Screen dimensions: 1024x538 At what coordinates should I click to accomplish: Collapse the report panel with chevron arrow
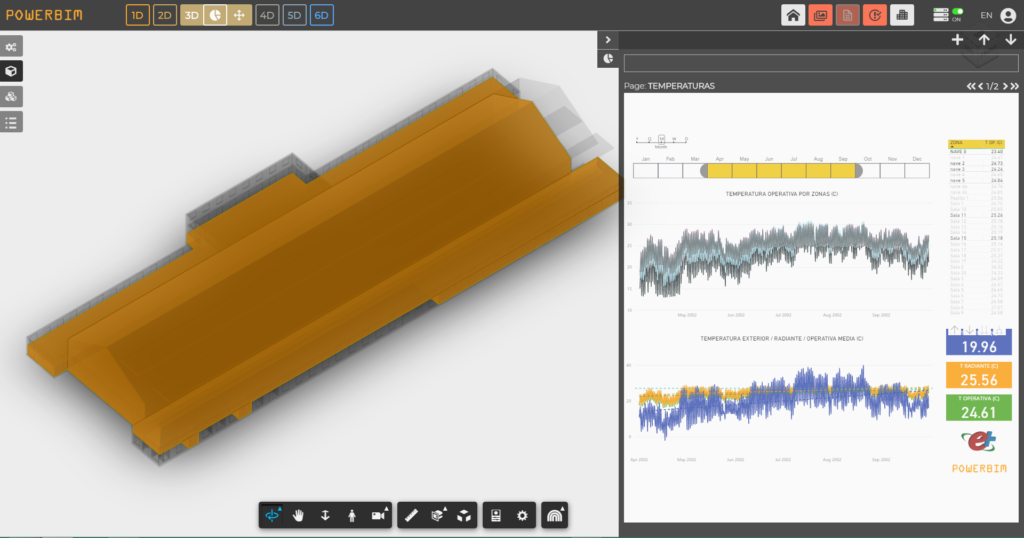pyautogui.click(x=608, y=40)
